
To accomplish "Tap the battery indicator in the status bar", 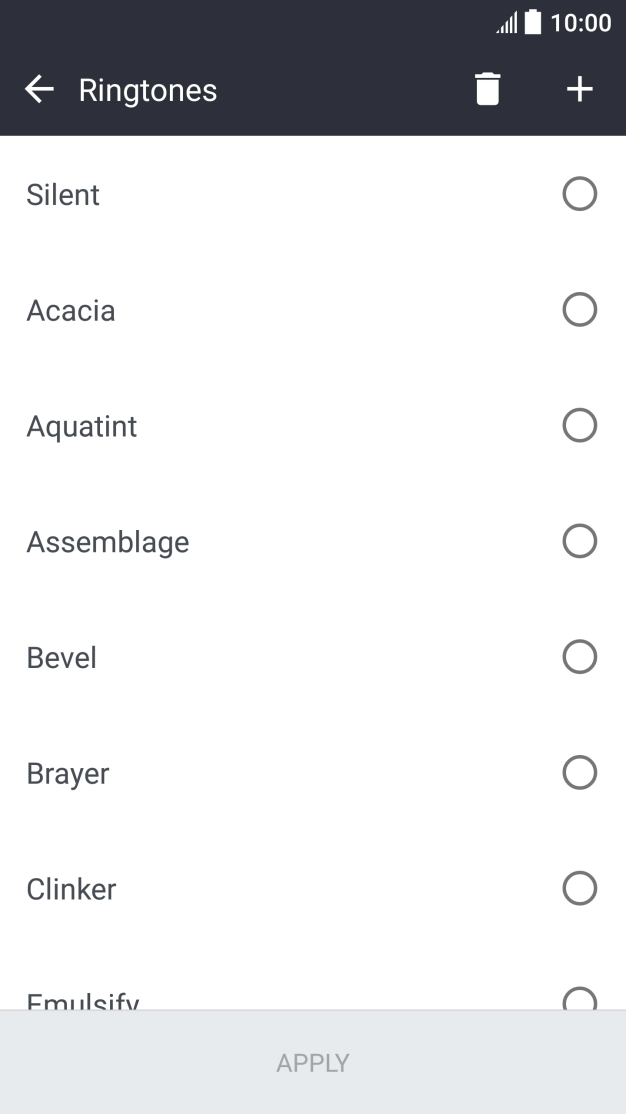I will [530, 24].
